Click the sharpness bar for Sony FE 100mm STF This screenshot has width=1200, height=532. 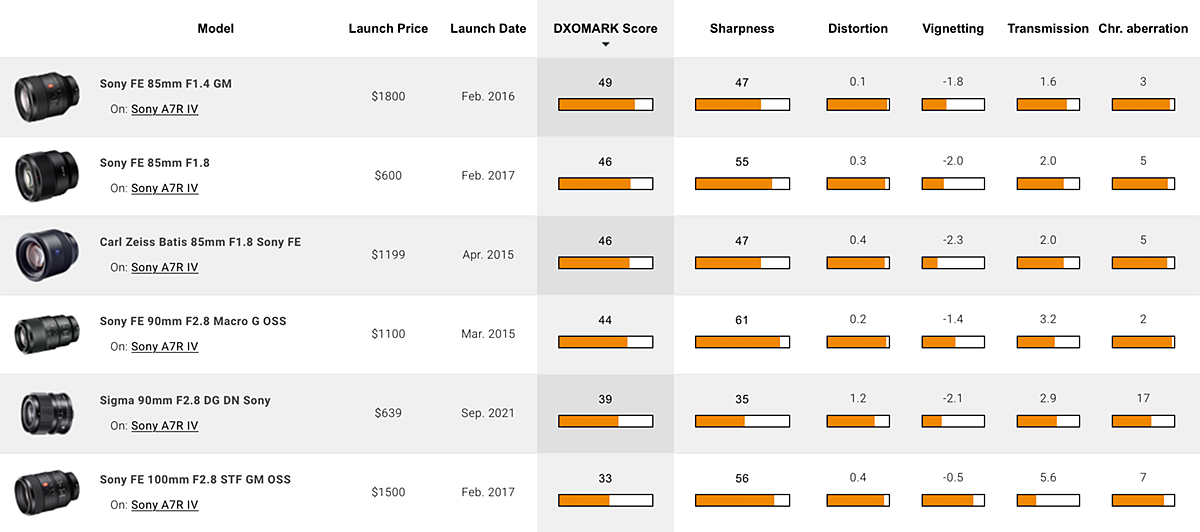742,500
